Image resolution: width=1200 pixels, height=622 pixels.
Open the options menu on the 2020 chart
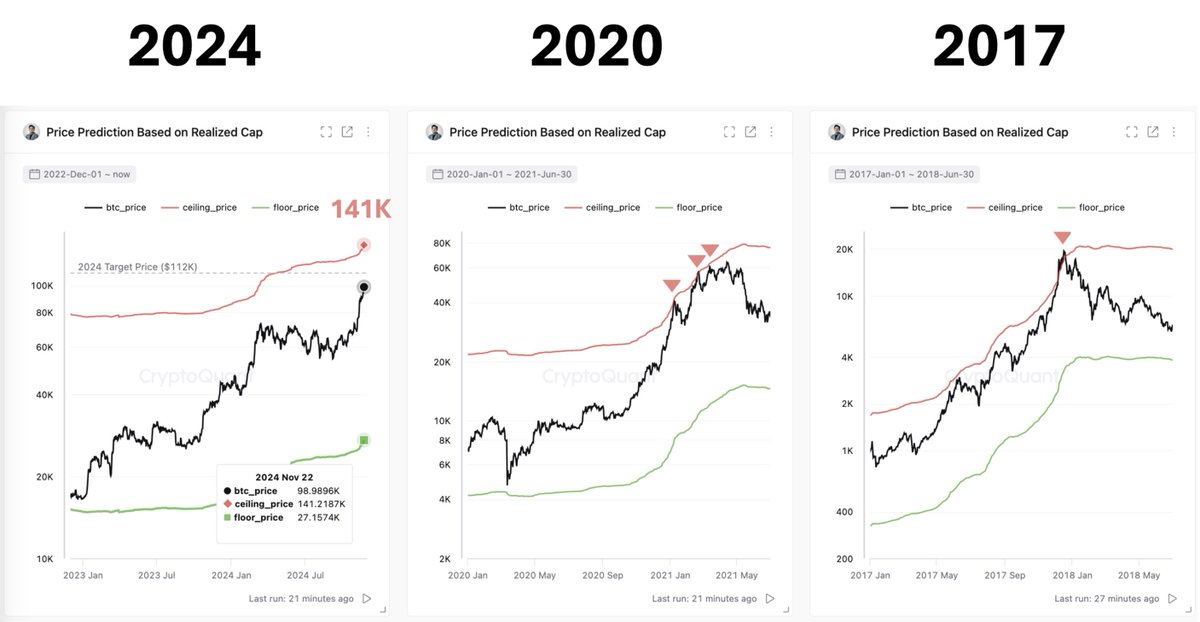coord(771,131)
